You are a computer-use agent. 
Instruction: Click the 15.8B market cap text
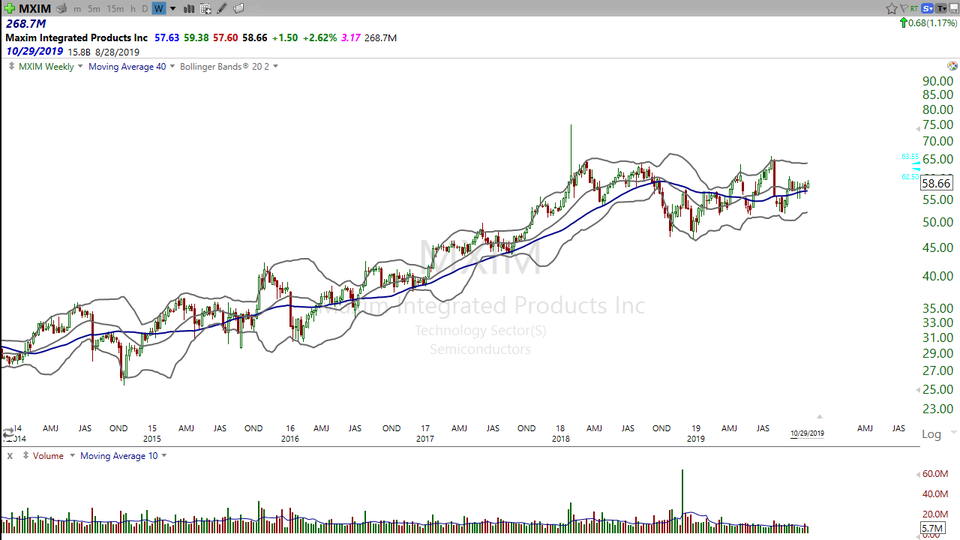[x=79, y=53]
